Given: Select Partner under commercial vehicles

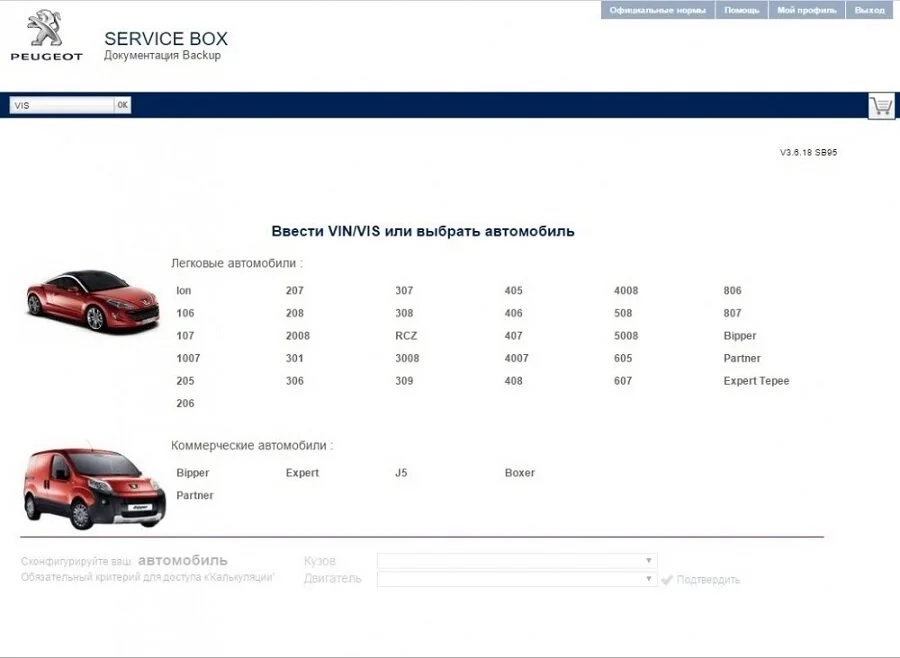Looking at the screenshot, I should (195, 495).
